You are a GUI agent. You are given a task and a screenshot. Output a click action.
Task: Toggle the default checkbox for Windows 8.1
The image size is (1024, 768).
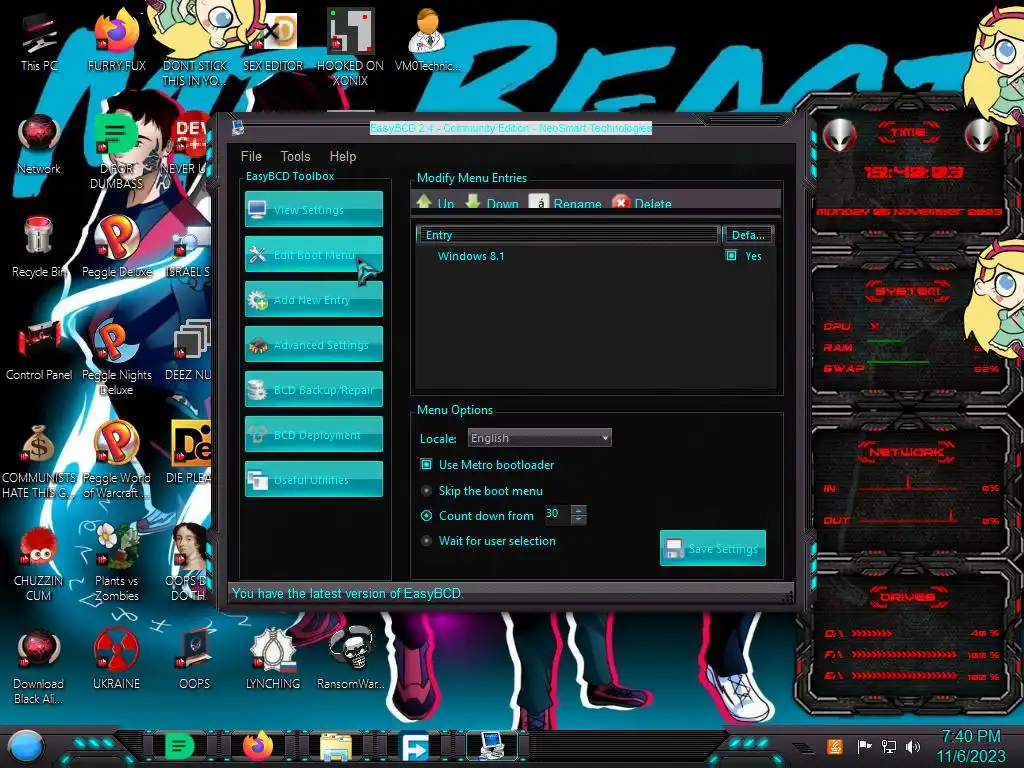coord(731,255)
